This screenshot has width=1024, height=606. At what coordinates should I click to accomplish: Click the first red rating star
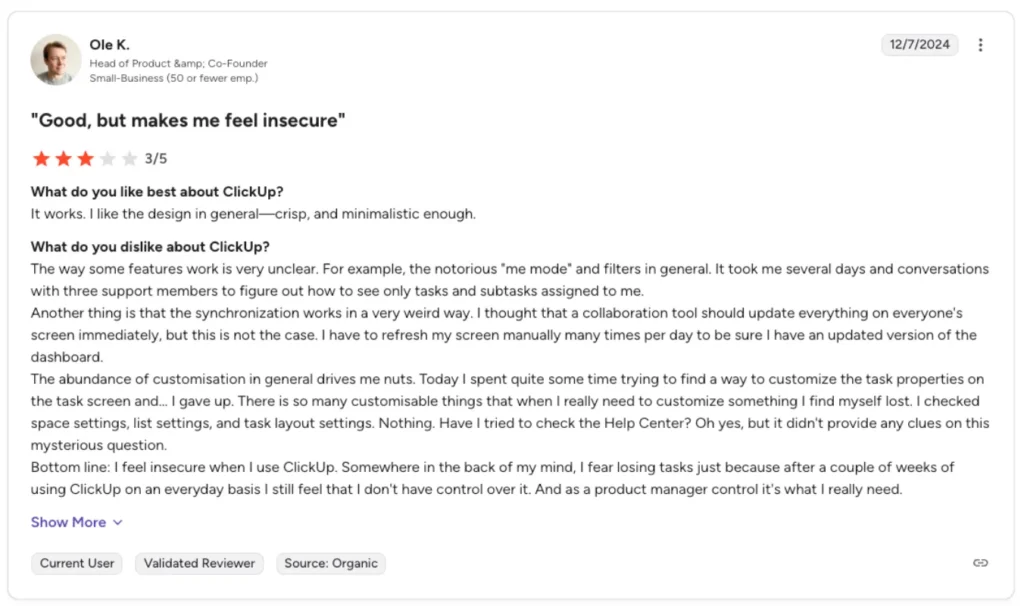[x=41, y=158]
